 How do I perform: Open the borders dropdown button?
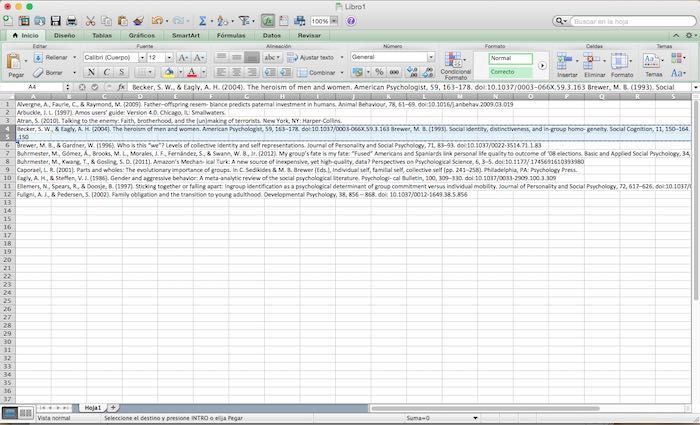tap(145, 72)
